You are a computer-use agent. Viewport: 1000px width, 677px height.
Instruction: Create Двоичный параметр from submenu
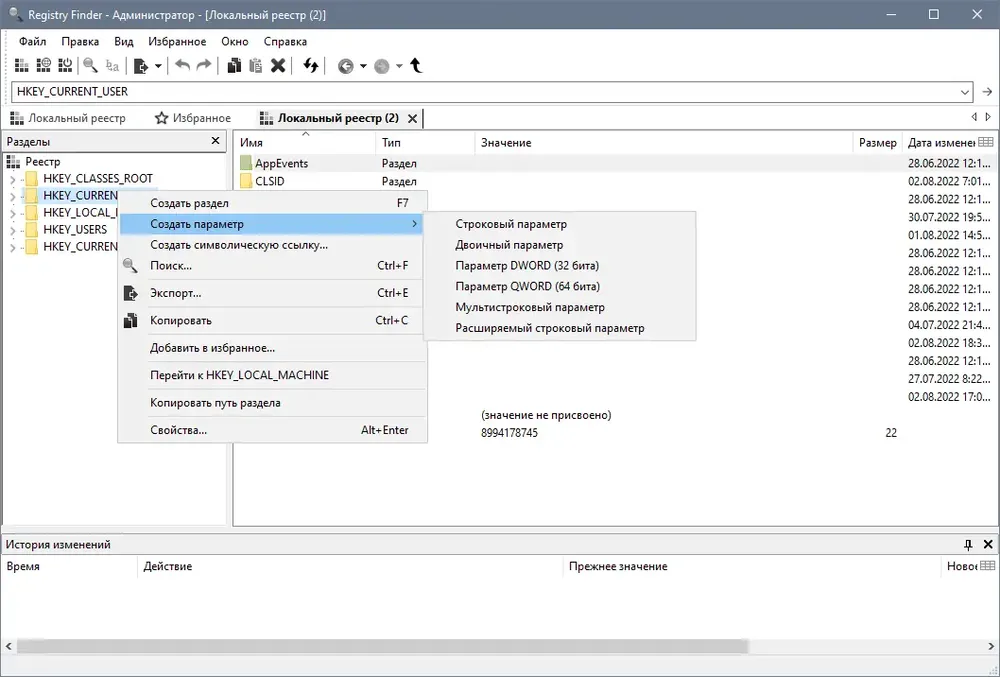click(x=559, y=245)
